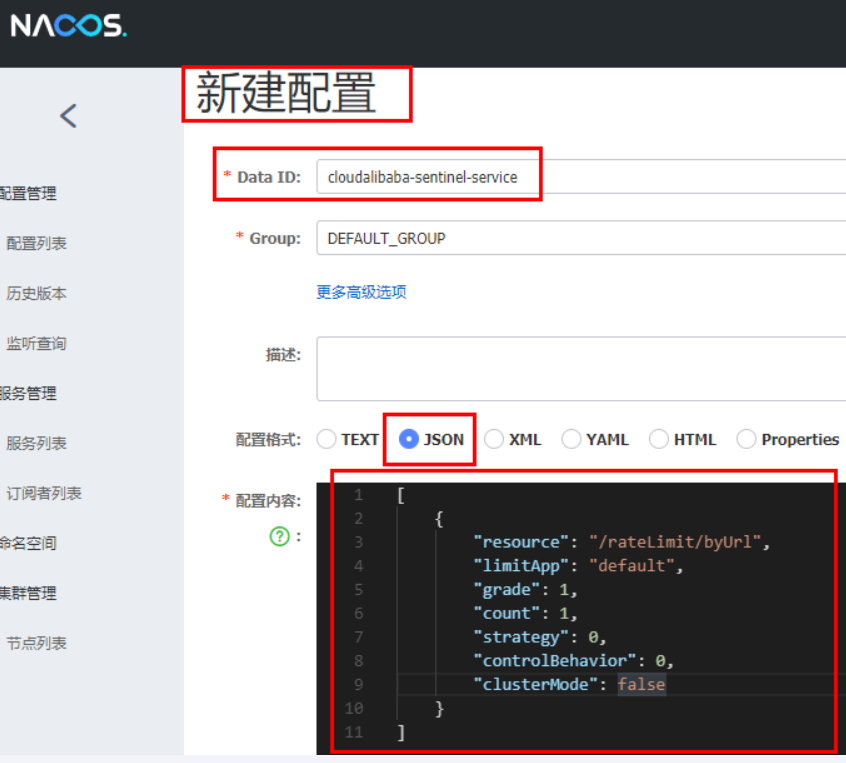Image resolution: width=846 pixels, height=763 pixels.
Task: Select YAML format radio button
Action: point(571,439)
